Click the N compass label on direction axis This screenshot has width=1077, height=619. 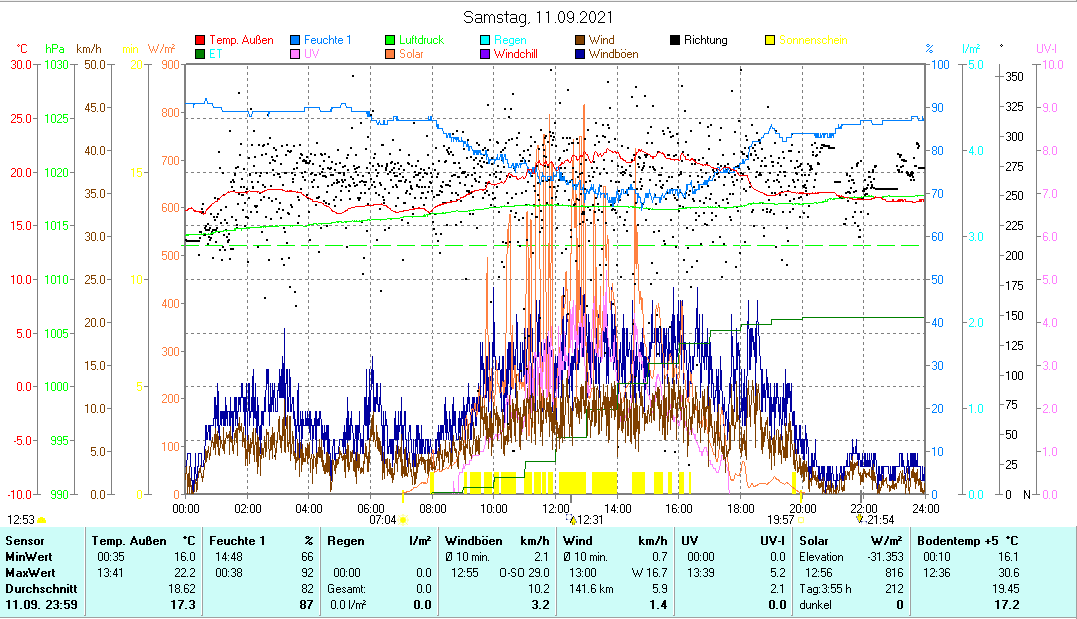point(1026,494)
